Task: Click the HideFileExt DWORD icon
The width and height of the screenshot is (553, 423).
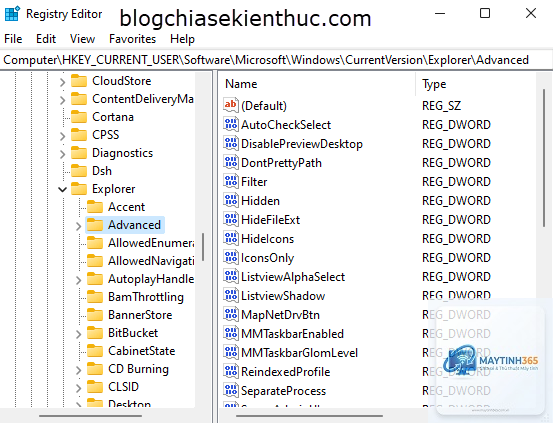Action: click(231, 220)
